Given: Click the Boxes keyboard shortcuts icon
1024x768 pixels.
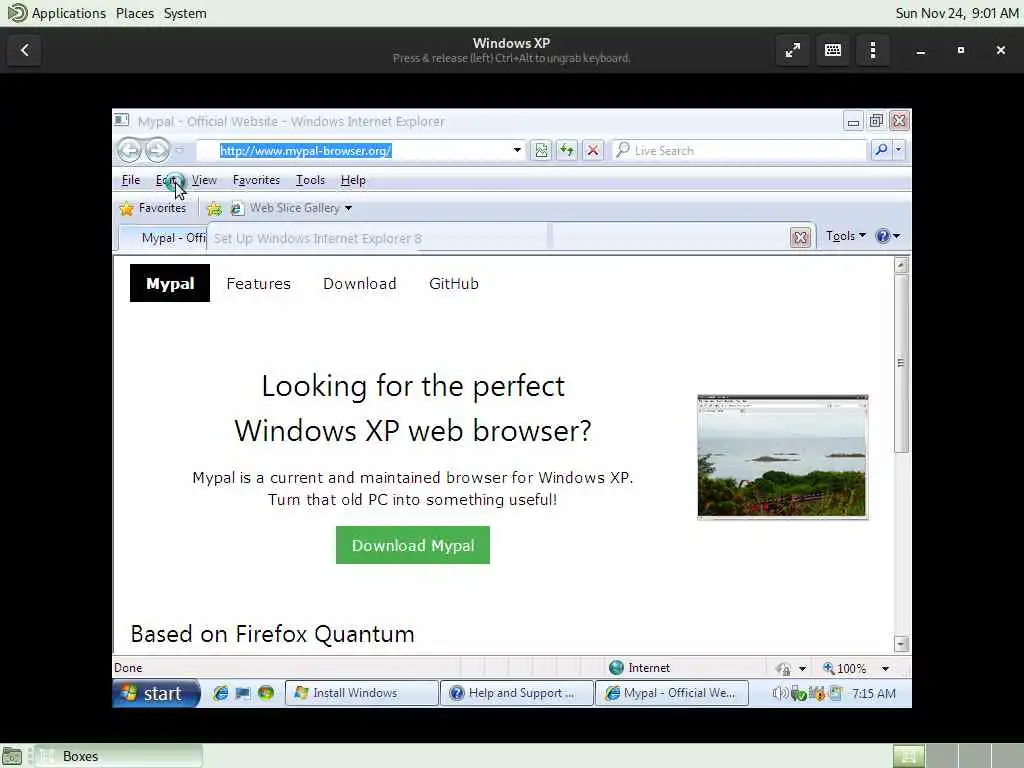Looking at the screenshot, I should pos(833,50).
